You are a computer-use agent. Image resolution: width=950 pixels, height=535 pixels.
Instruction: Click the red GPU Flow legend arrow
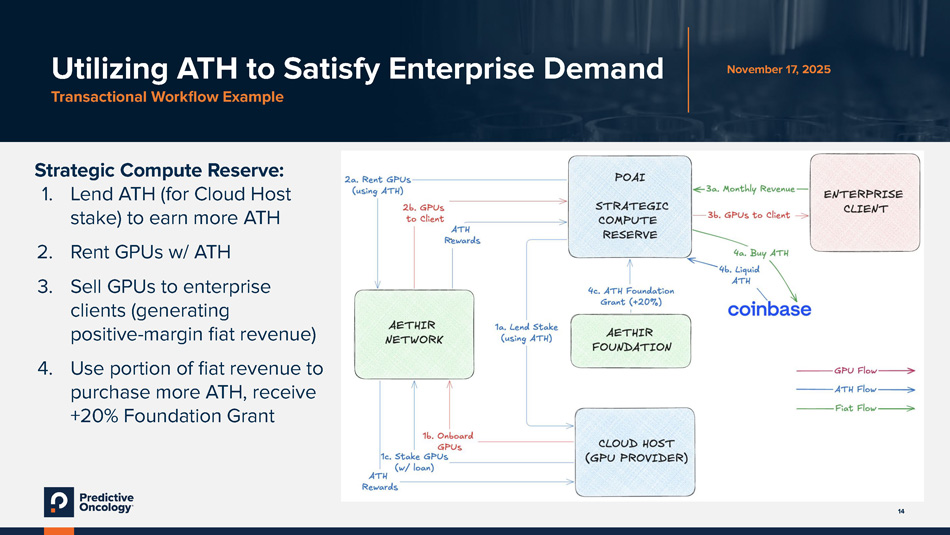[x=874, y=369]
